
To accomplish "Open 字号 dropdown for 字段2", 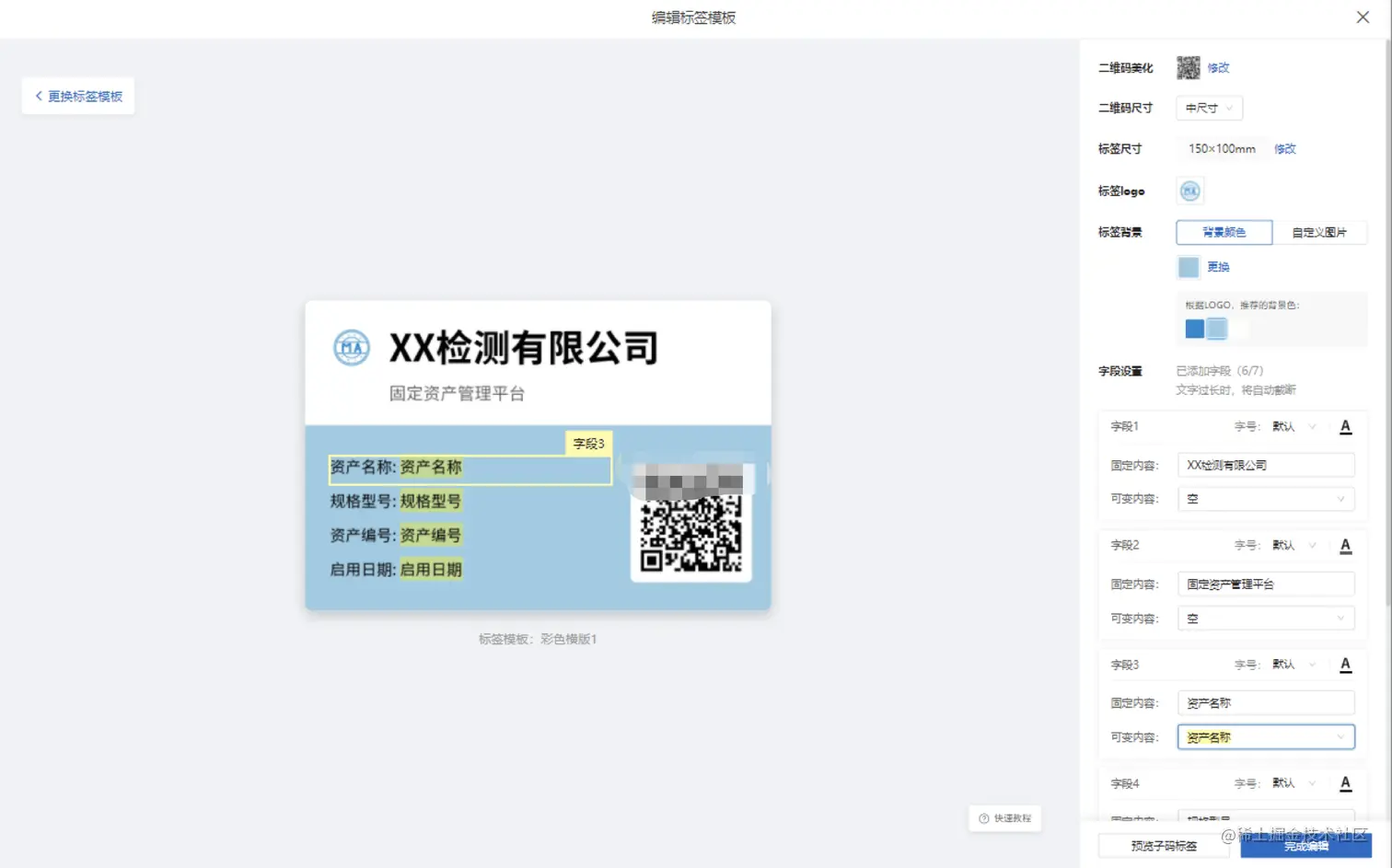I will [1294, 546].
